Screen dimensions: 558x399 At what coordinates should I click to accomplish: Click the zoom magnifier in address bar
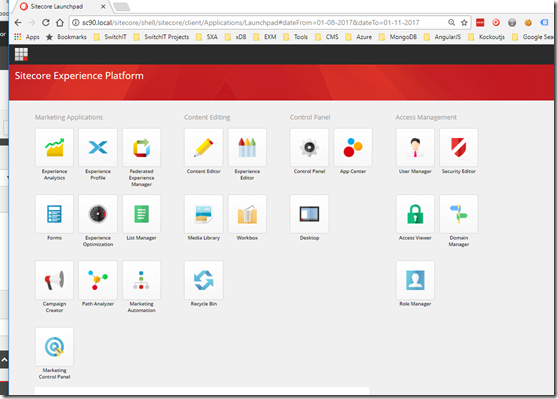[x=451, y=22]
